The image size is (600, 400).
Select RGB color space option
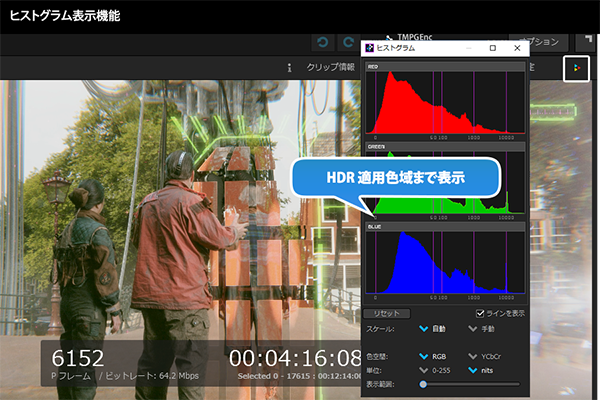[x=432, y=356]
